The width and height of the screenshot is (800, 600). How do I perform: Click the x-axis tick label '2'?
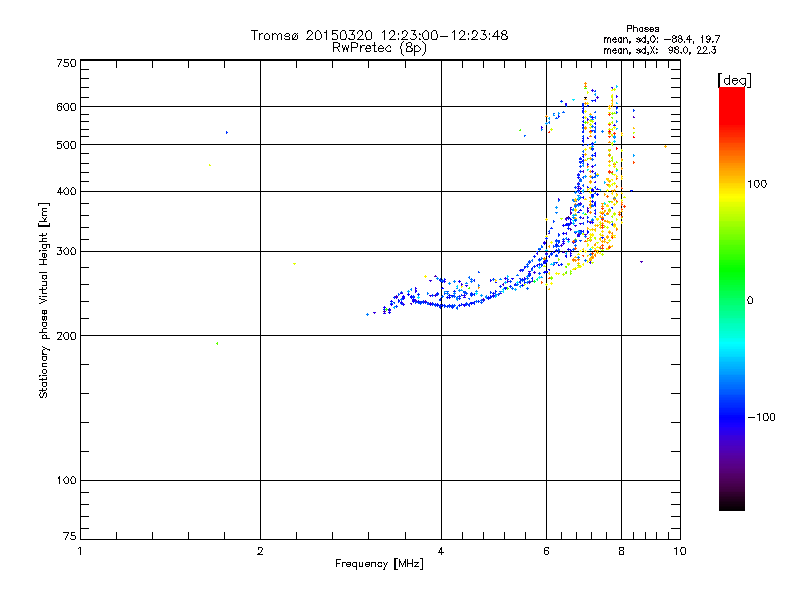(260, 551)
